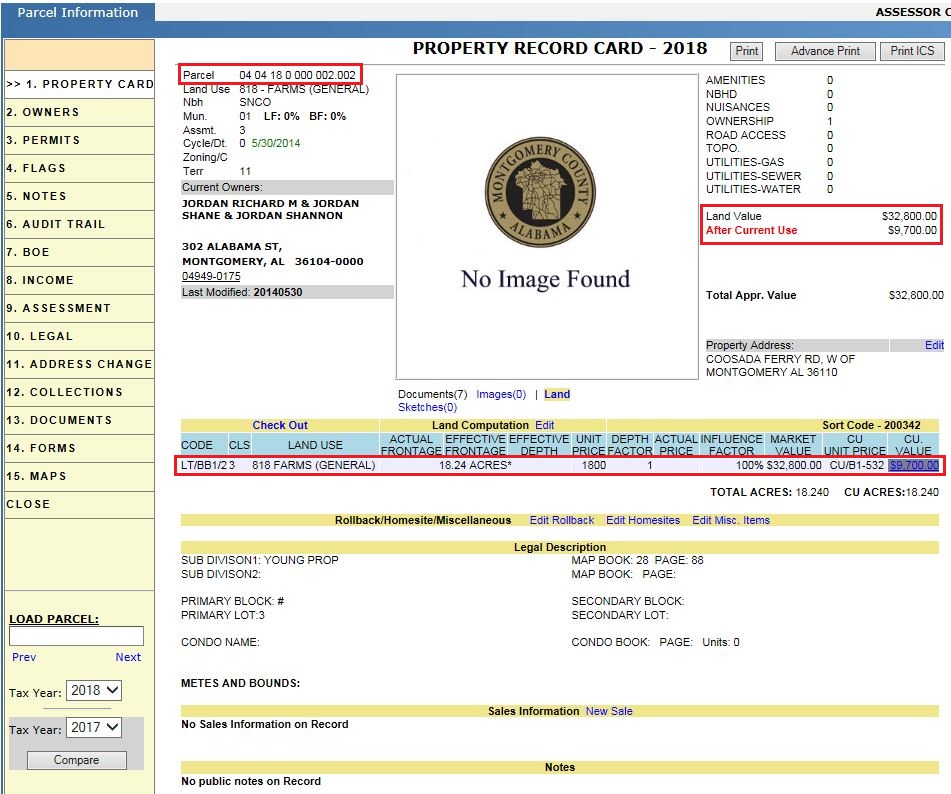Select the Forms section
The image size is (951, 794).
pos(79,448)
